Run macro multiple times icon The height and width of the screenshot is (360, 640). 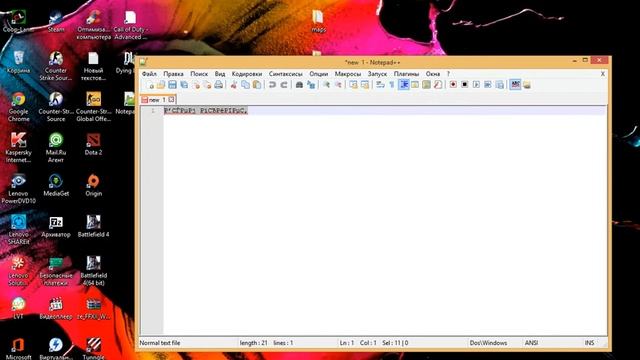click(488, 85)
